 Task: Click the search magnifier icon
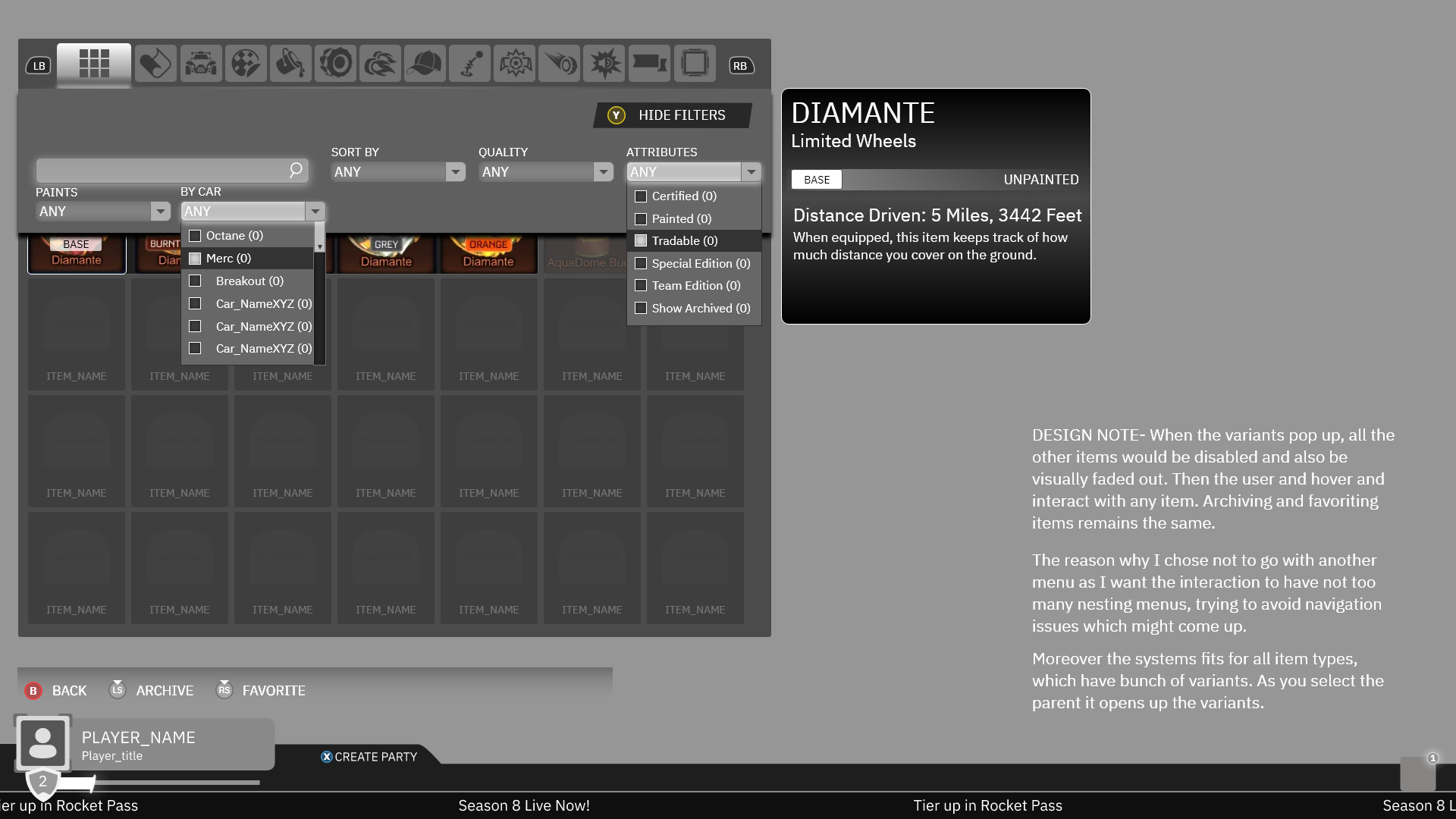(296, 171)
